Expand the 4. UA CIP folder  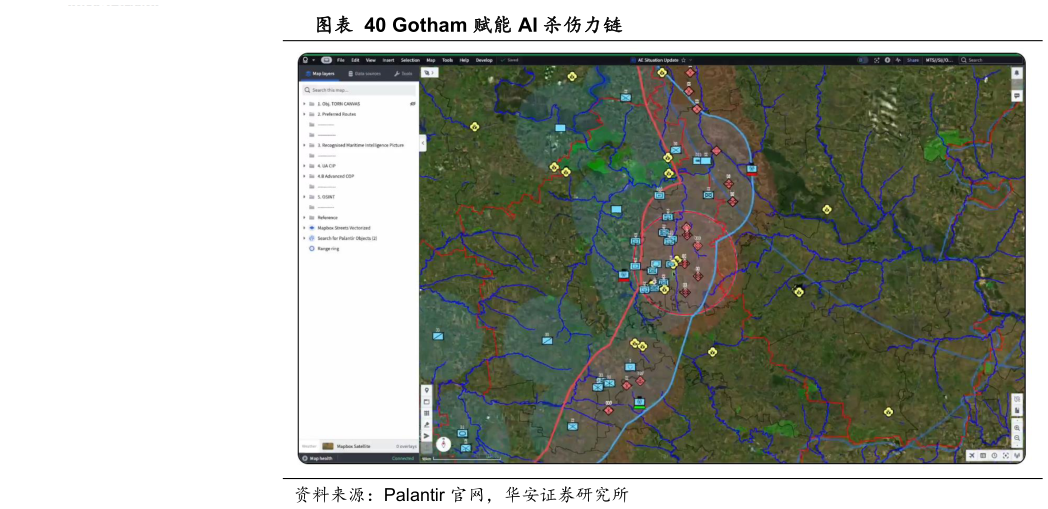304,166
